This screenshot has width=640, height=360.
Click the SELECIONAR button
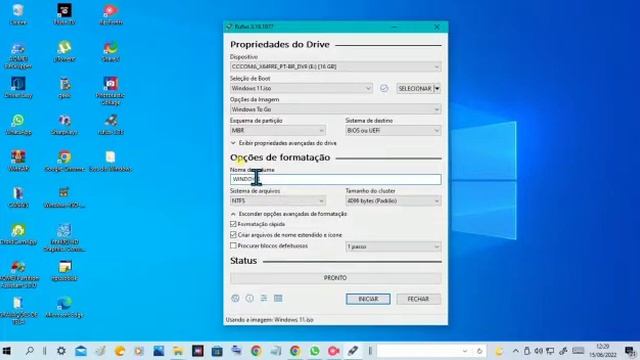coord(415,88)
